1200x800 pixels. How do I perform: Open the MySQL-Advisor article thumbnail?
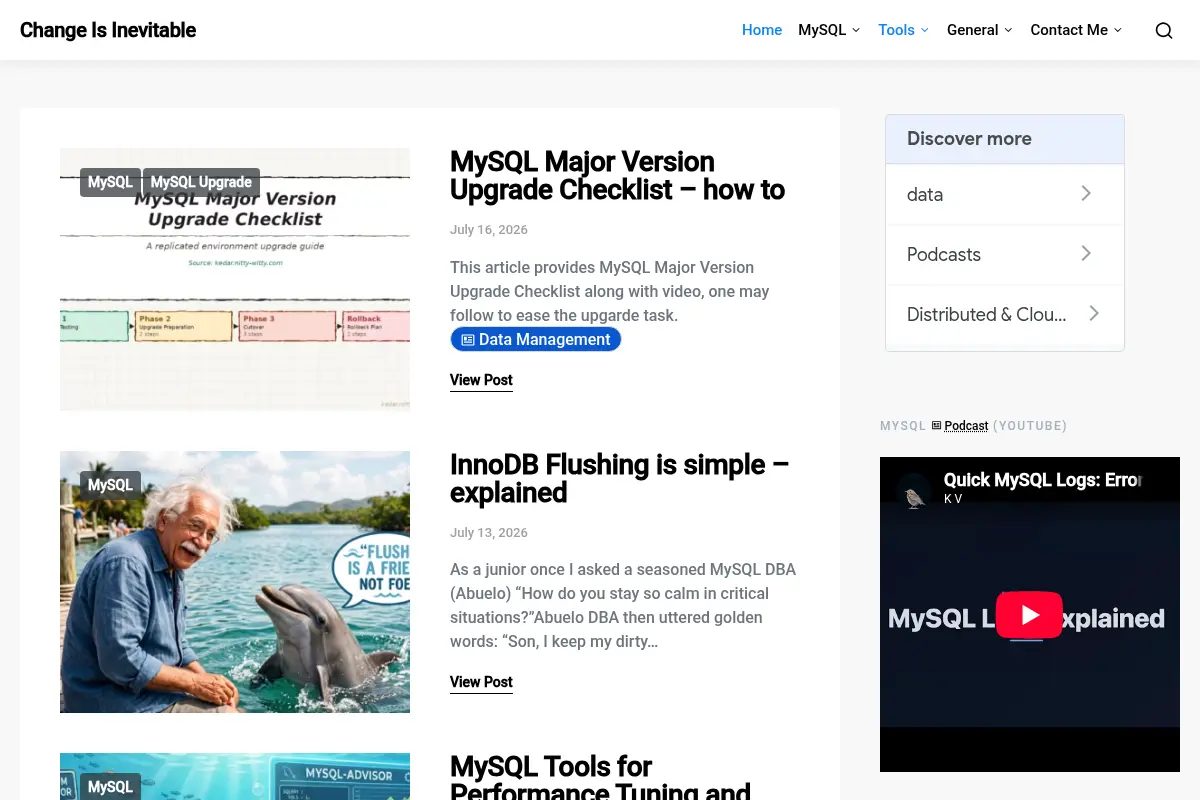(235, 777)
